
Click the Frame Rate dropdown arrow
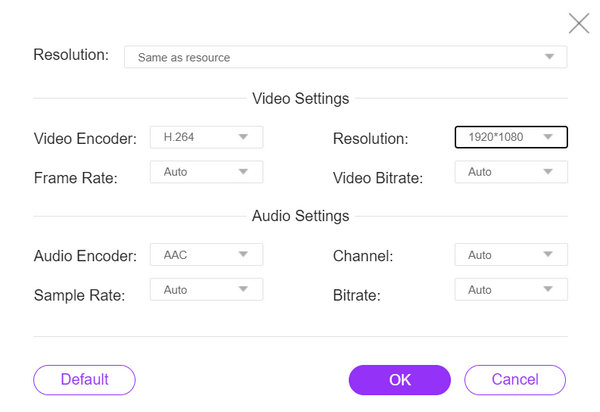(243, 172)
